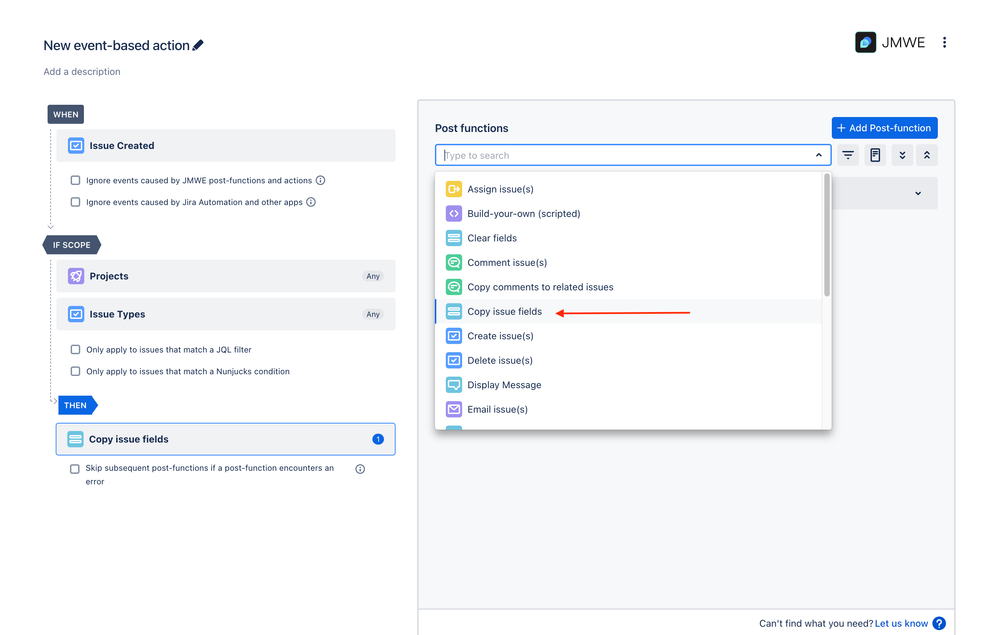Click the JMWE app logo
This screenshot has width=999, height=635.
point(865,43)
